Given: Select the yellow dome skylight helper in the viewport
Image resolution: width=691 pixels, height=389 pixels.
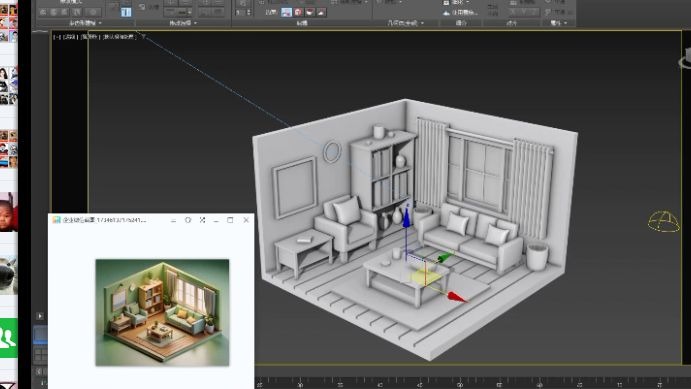Looking at the screenshot, I should click(x=664, y=221).
